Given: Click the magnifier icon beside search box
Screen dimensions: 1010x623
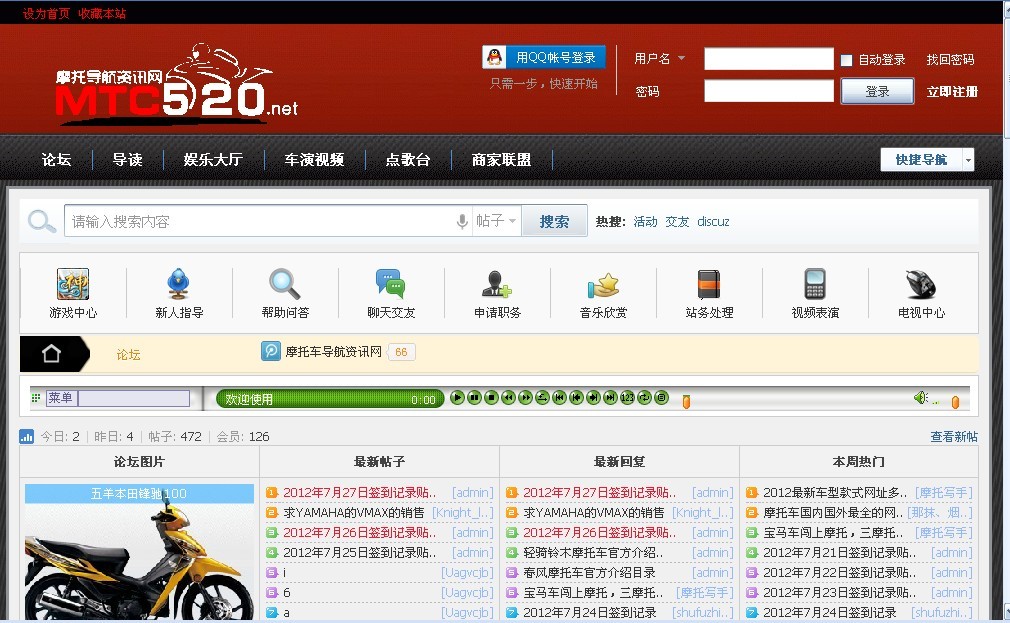Looking at the screenshot, I should (41, 221).
